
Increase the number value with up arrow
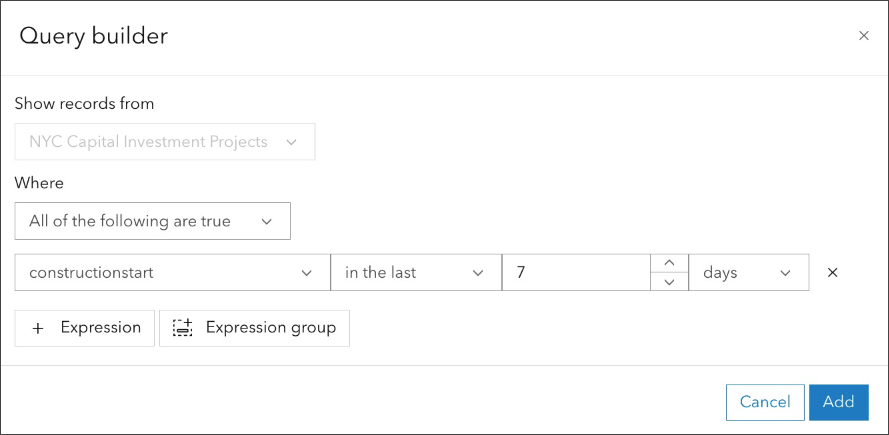(669, 263)
